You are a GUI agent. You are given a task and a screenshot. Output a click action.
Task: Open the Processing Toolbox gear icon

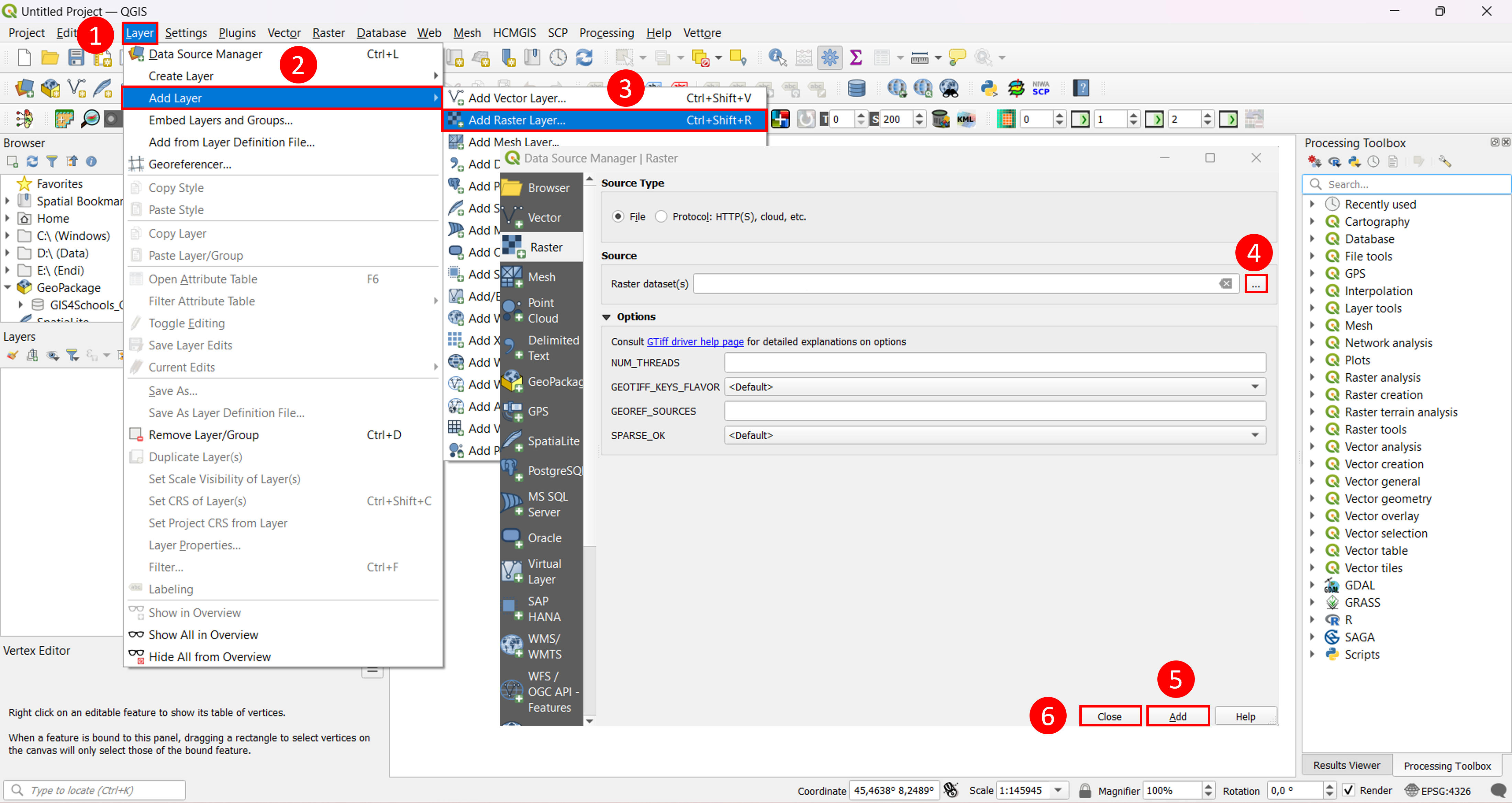[830, 57]
